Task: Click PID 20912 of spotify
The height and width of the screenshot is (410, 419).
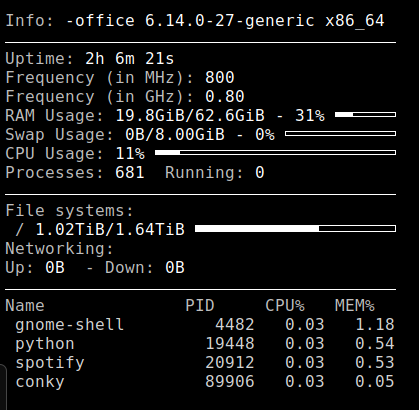Action: (230, 363)
